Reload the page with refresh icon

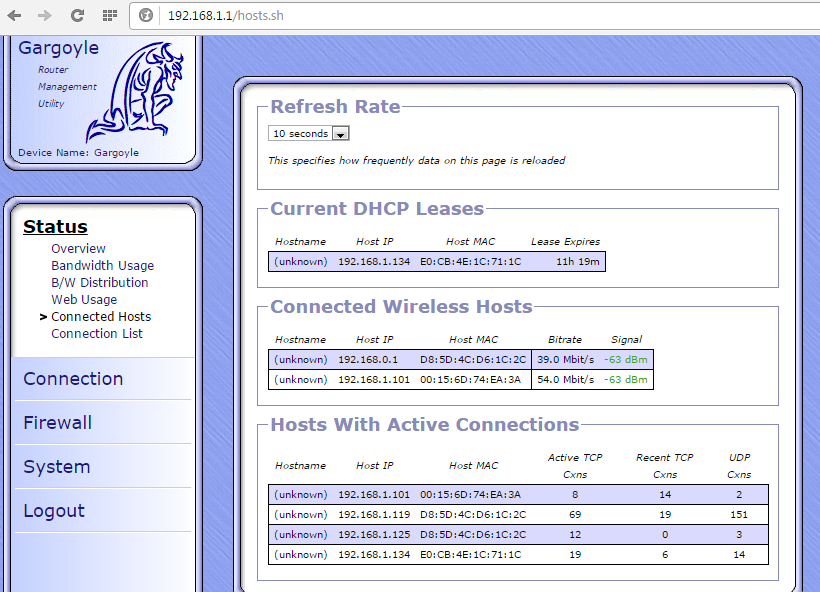[x=77, y=16]
